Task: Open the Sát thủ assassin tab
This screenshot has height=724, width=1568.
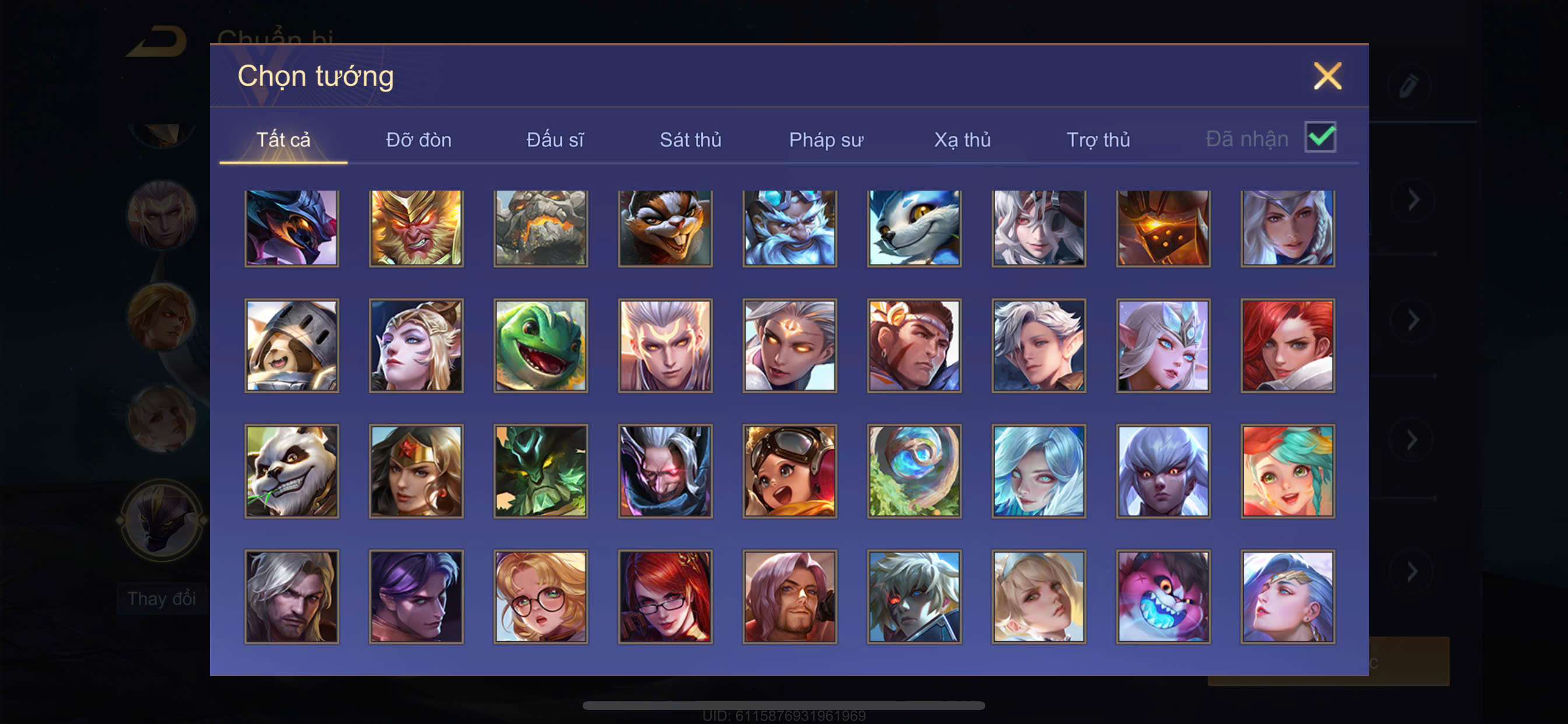Action: tap(690, 140)
